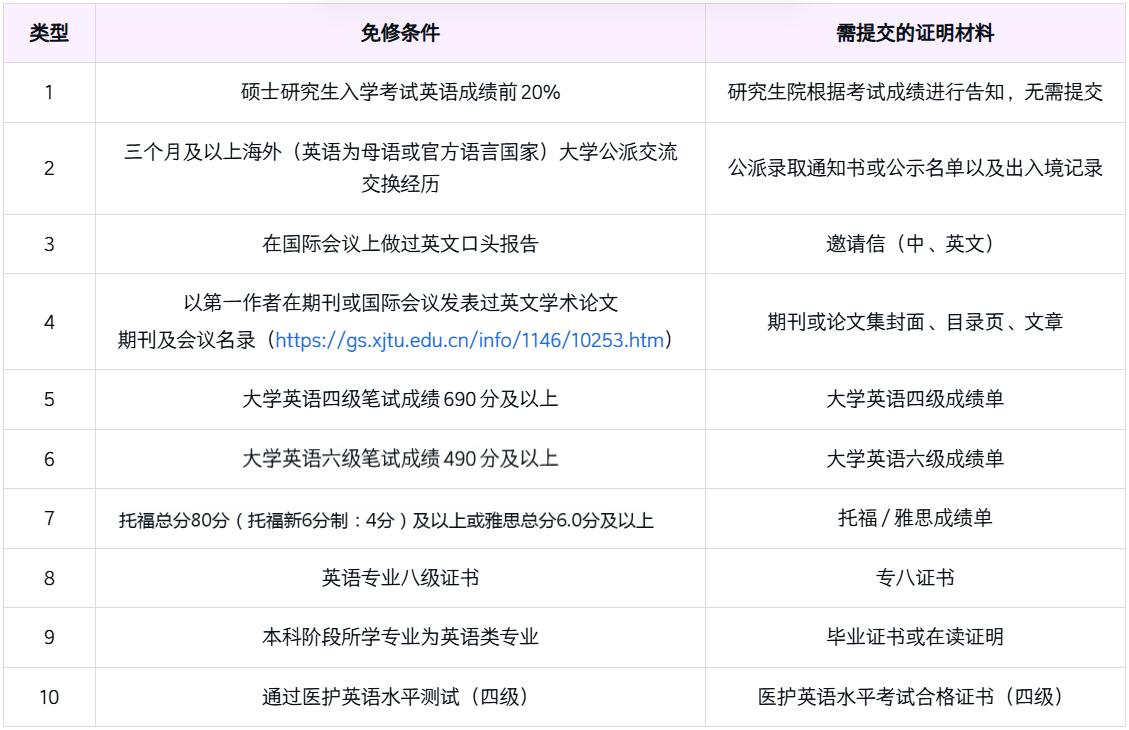1129x730 pixels.
Task: Open the gs.xjtu.edu.cn journal list link
Action: (x=469, y=340)
